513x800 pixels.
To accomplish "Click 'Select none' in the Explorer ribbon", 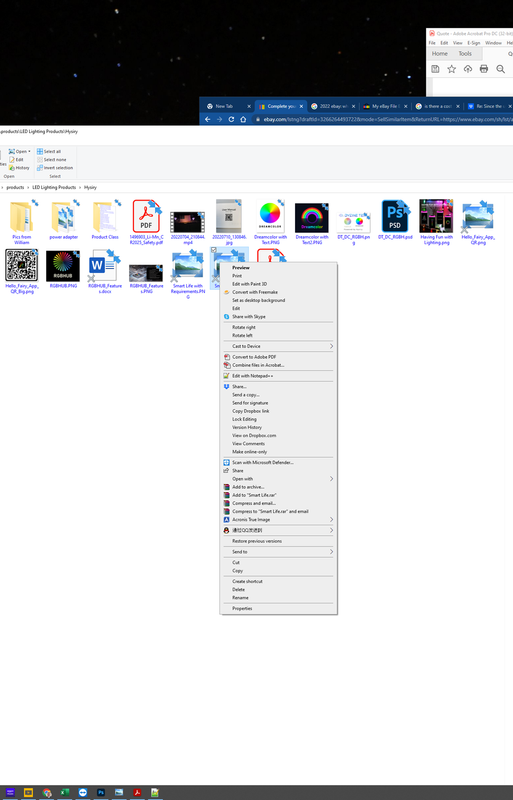I will click(x=52, y=160).
